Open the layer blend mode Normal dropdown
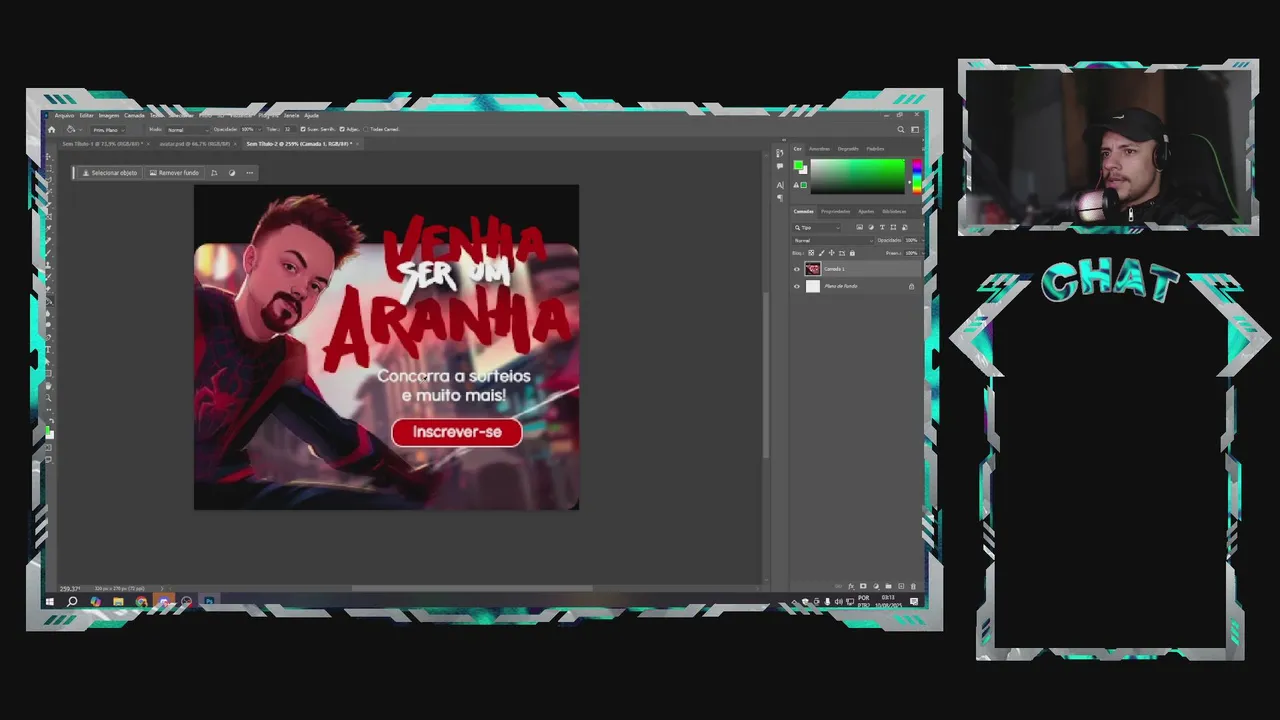The image size is (1280, 720). (833, 240)
